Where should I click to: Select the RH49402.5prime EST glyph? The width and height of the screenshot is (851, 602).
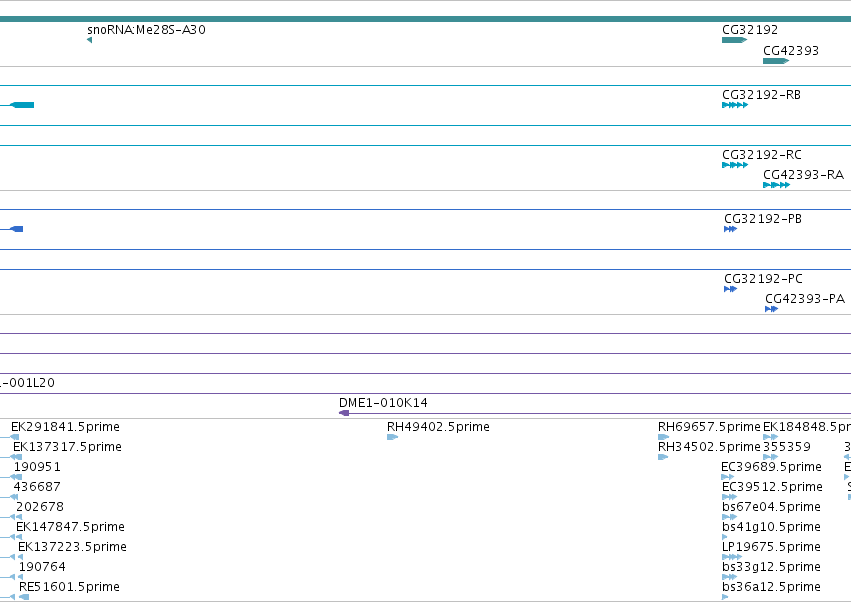pos(392,437)
